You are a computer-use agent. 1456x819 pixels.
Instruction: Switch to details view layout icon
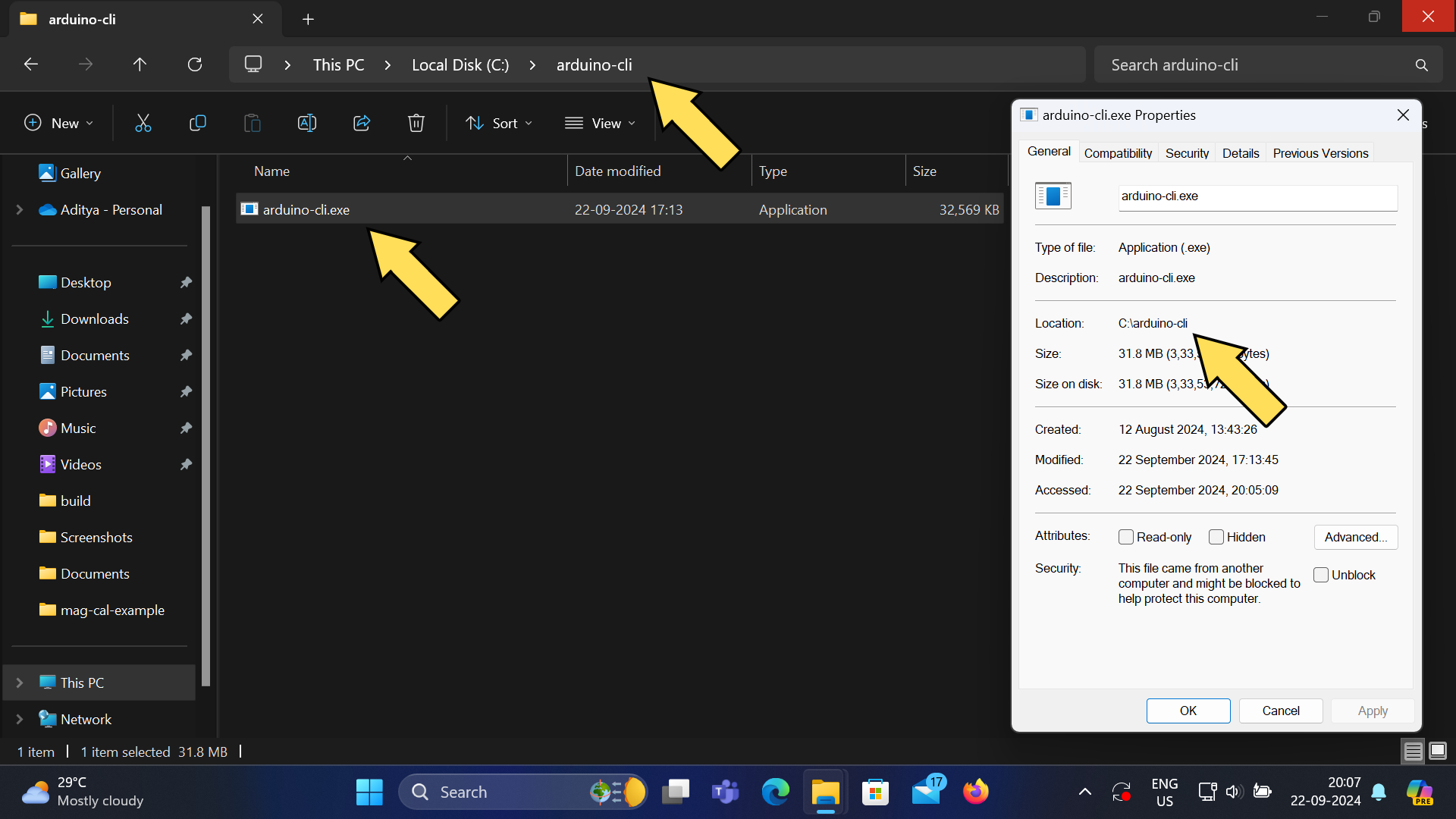[1413, 751]
